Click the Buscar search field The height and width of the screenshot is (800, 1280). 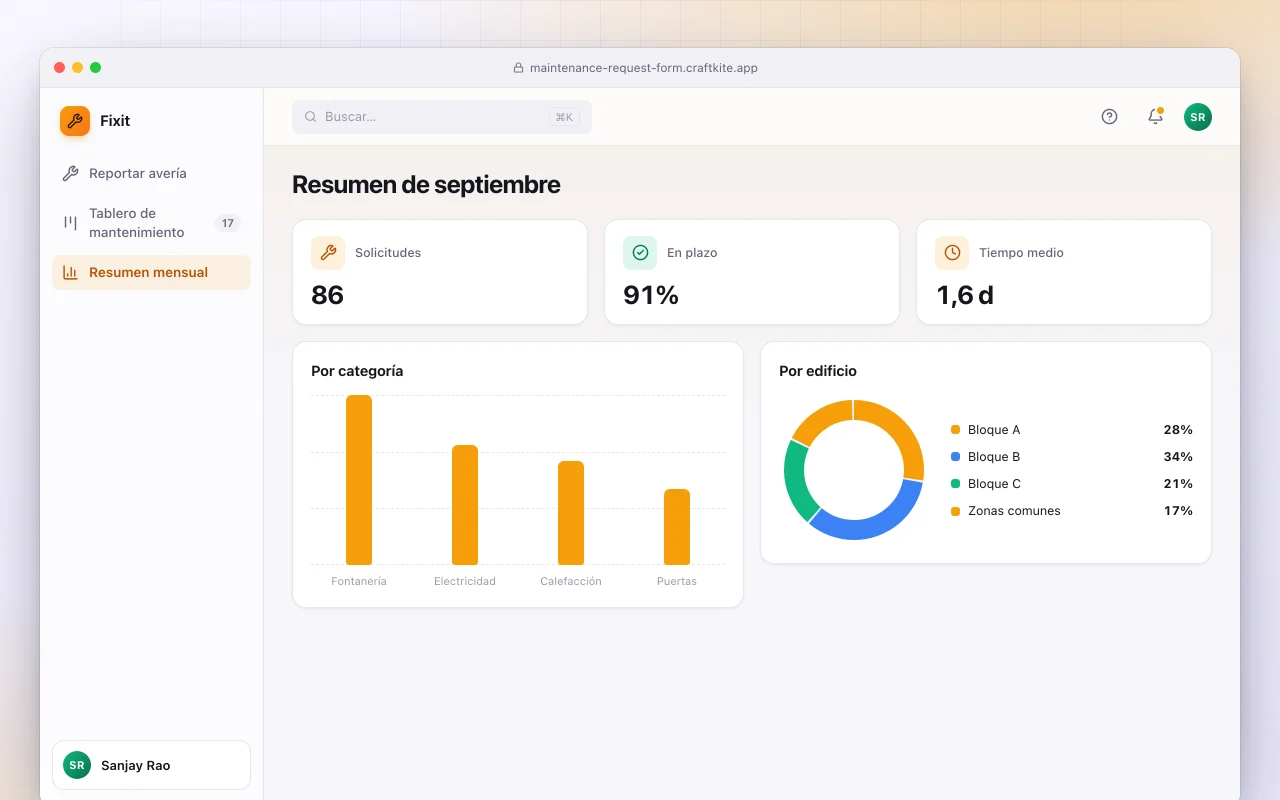pos(442,117)
